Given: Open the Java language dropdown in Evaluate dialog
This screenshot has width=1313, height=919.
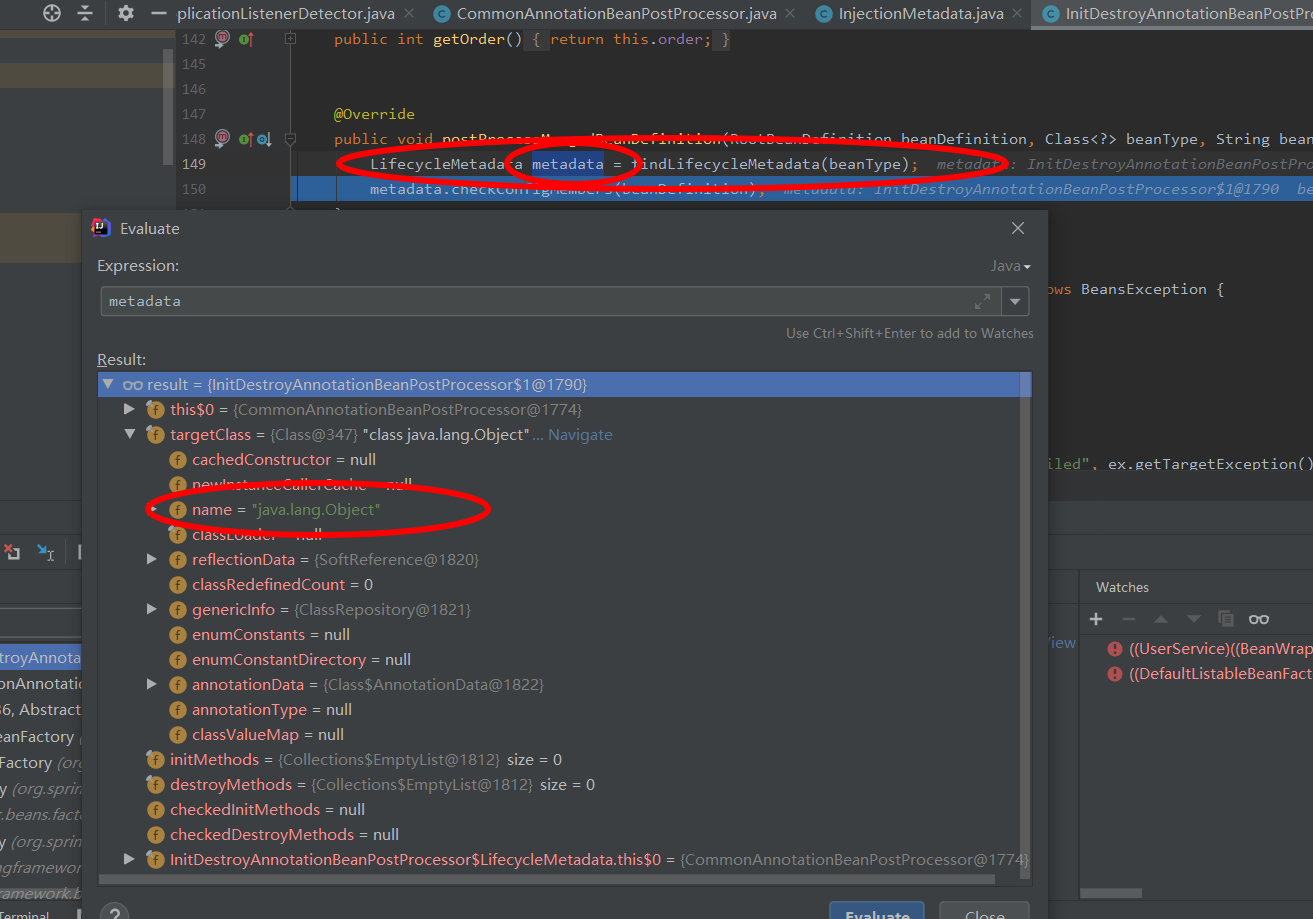Looking at the screenshot, I should point(1007,265).
